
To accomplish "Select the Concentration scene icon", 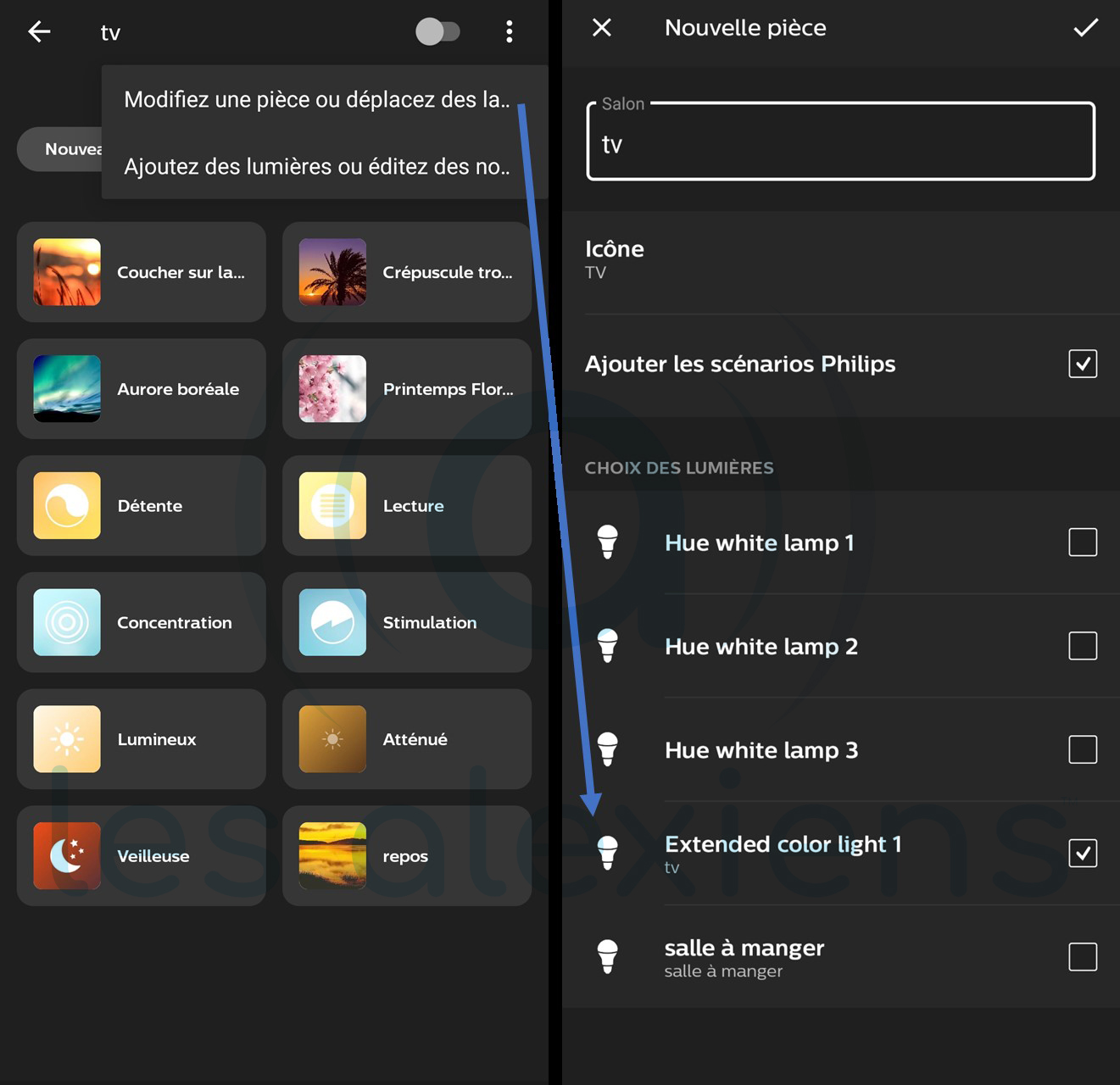I will pos(67,622).
